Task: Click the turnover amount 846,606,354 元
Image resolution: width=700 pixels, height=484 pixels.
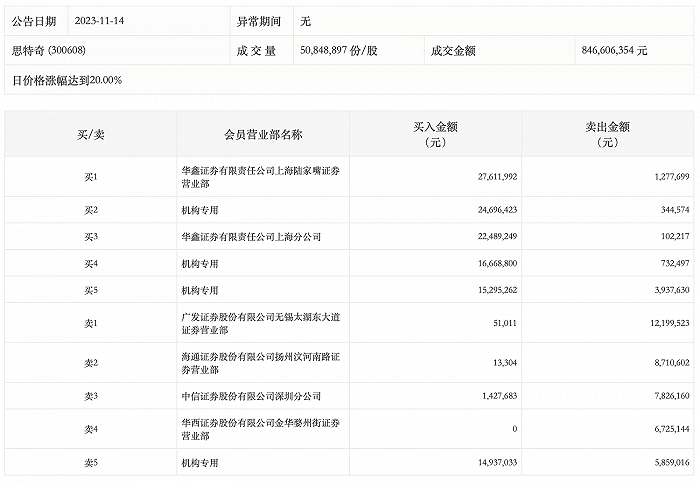Action: click(x=614, y=49)
